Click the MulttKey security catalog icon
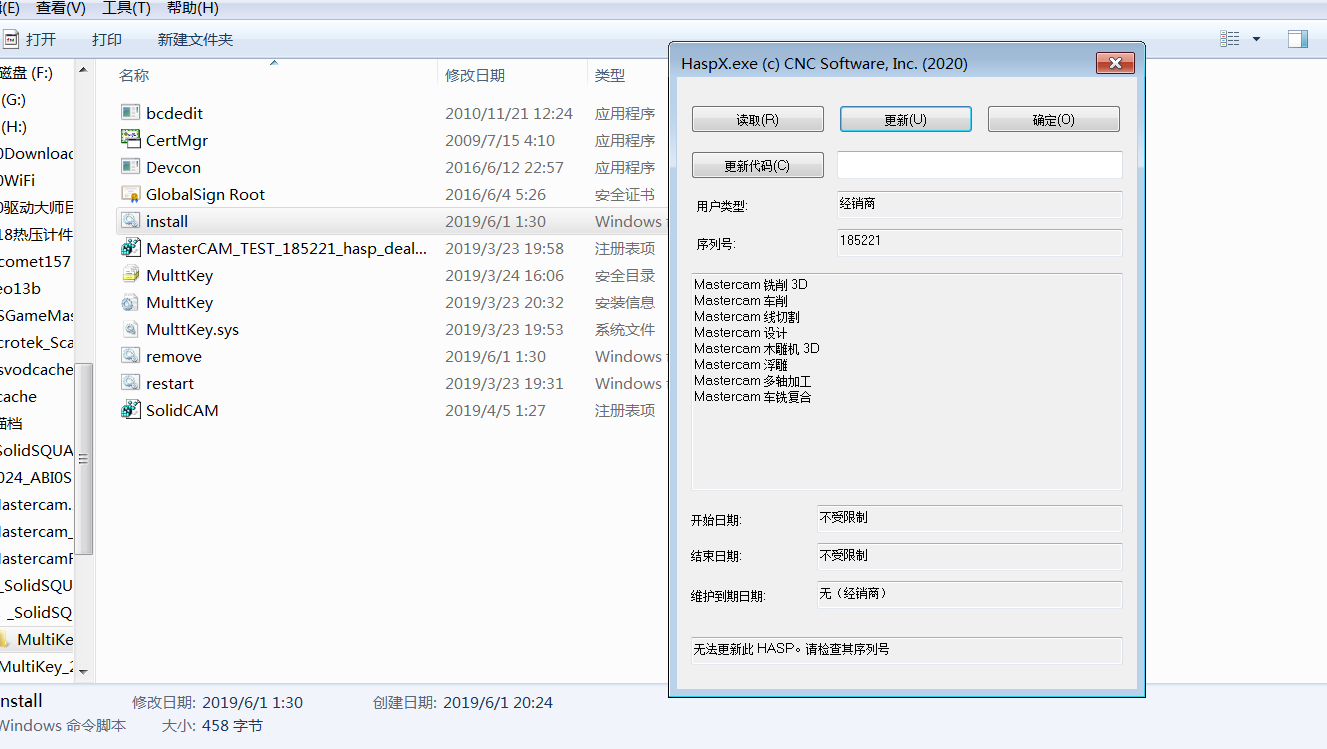Image resolution: width=1327 pixels, height=749 pixels. click(130, 275)
